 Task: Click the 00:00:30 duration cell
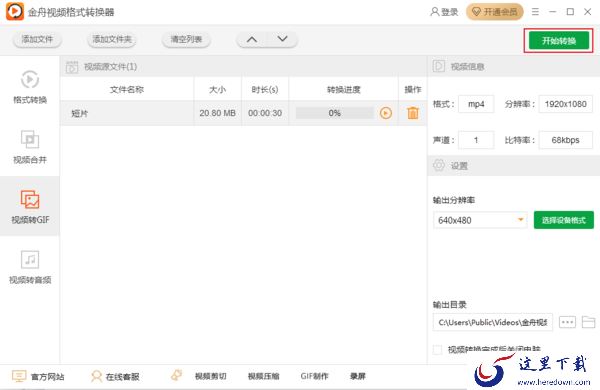click(x=265, y=113)
